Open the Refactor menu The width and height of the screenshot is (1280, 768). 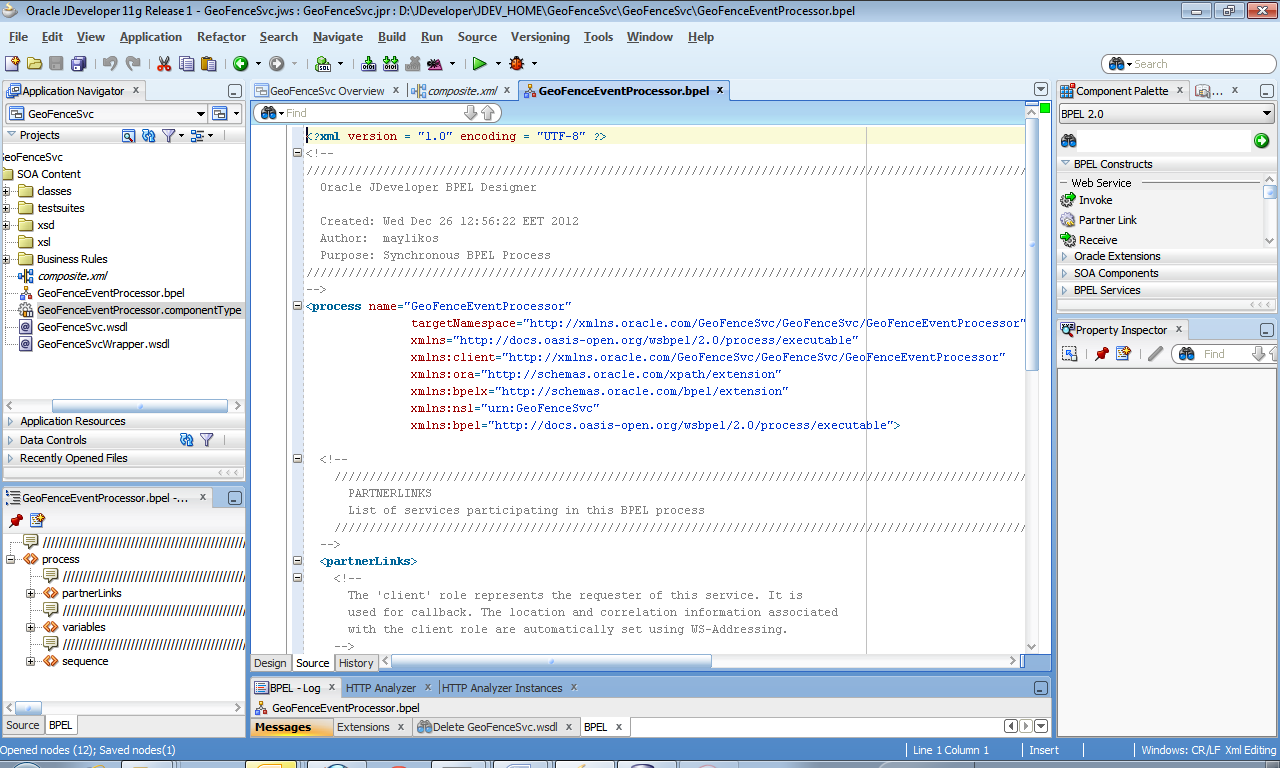[x=221, y=37]
